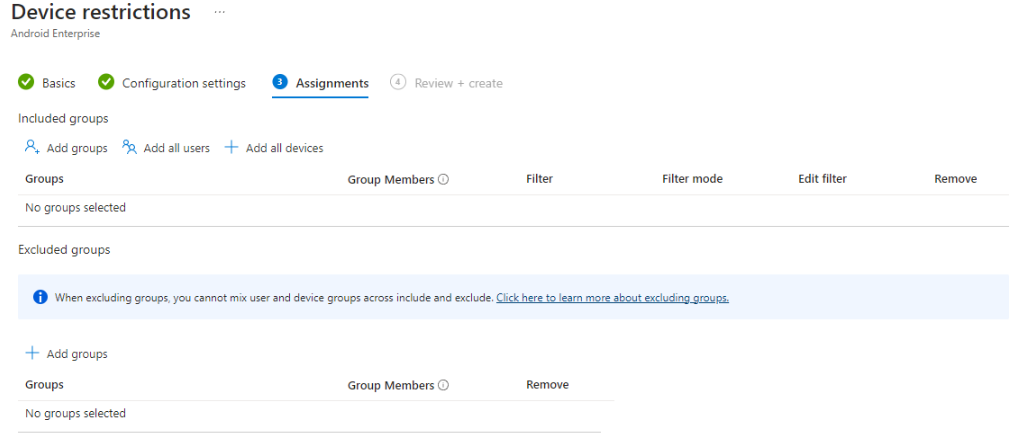Image resolution: width=1013 pixels, height=433 pixels.
Task: Select the Assignments tab
Action: pos(332,83)
